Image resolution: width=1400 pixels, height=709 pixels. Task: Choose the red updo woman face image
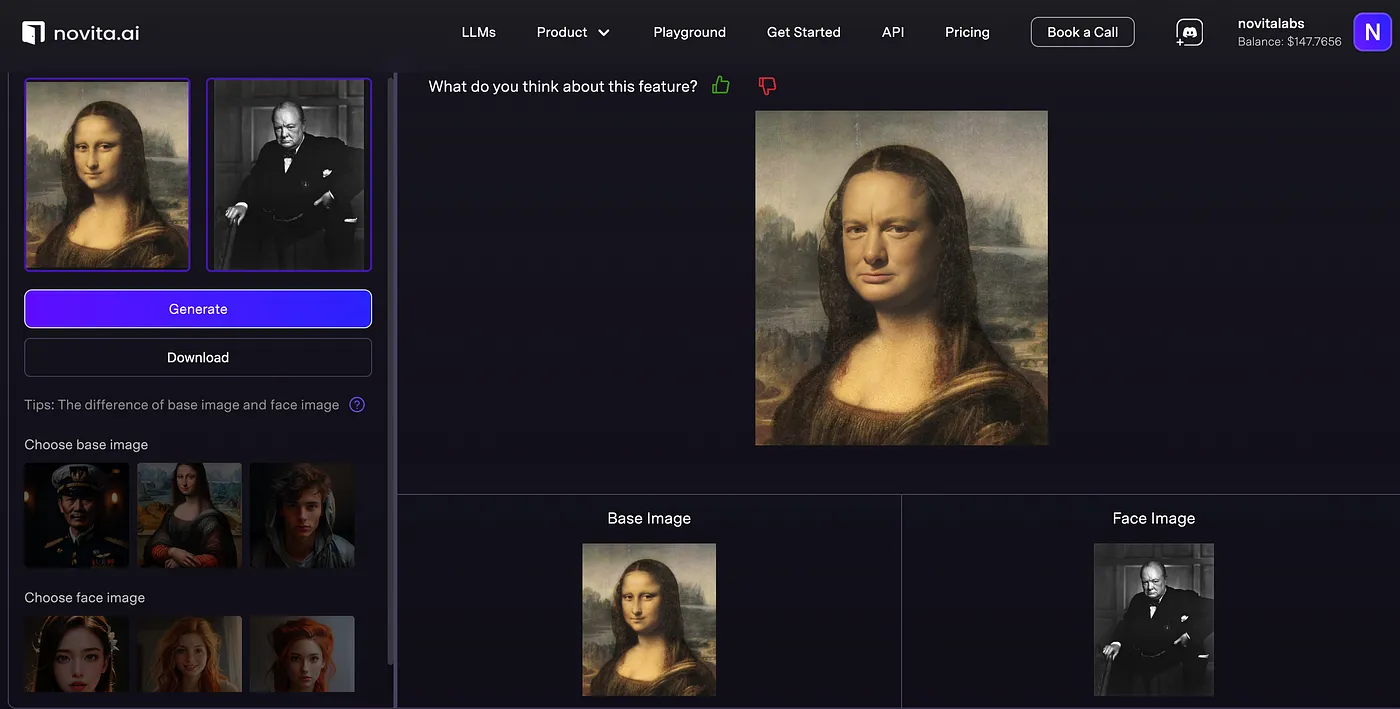pos(302,654)
